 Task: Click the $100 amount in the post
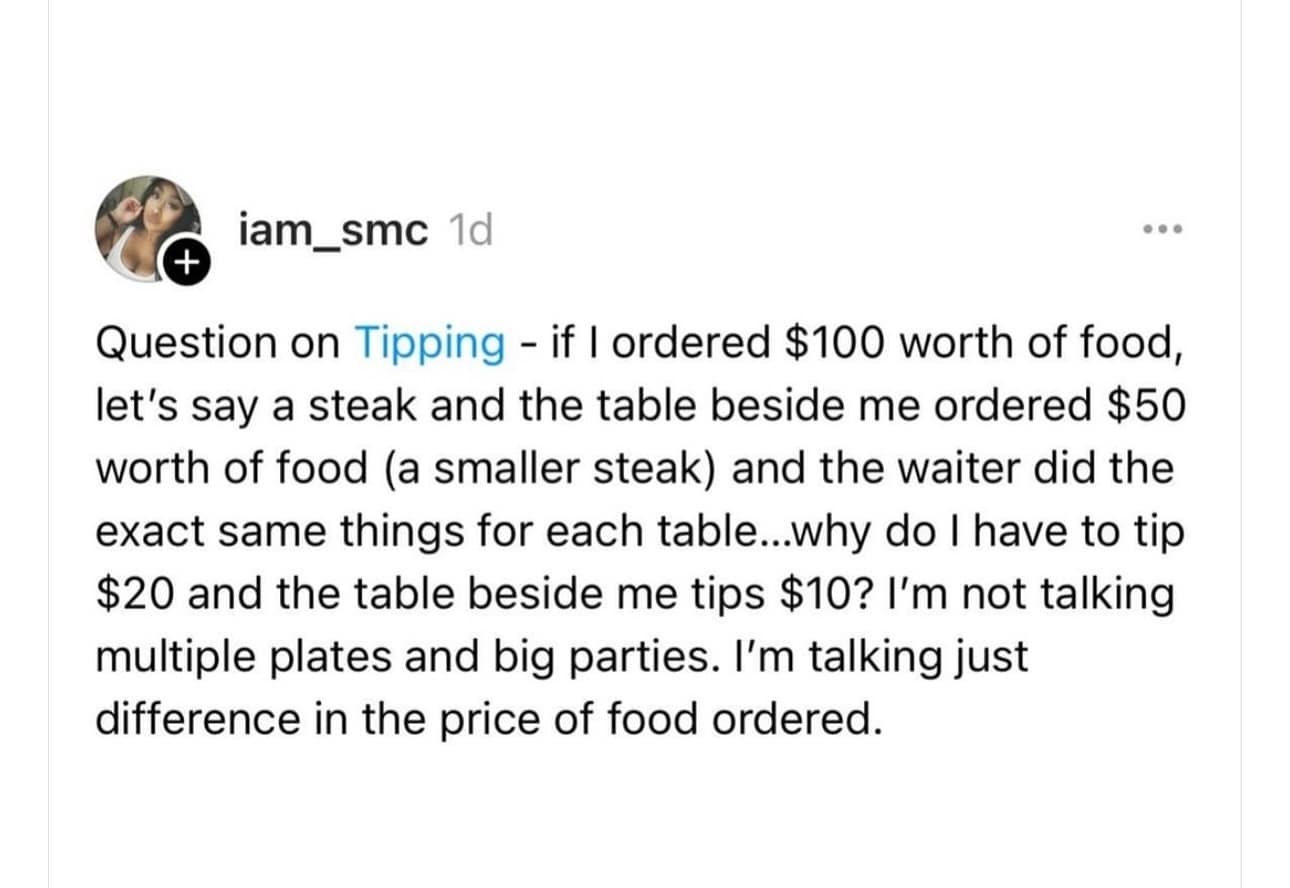831,343
